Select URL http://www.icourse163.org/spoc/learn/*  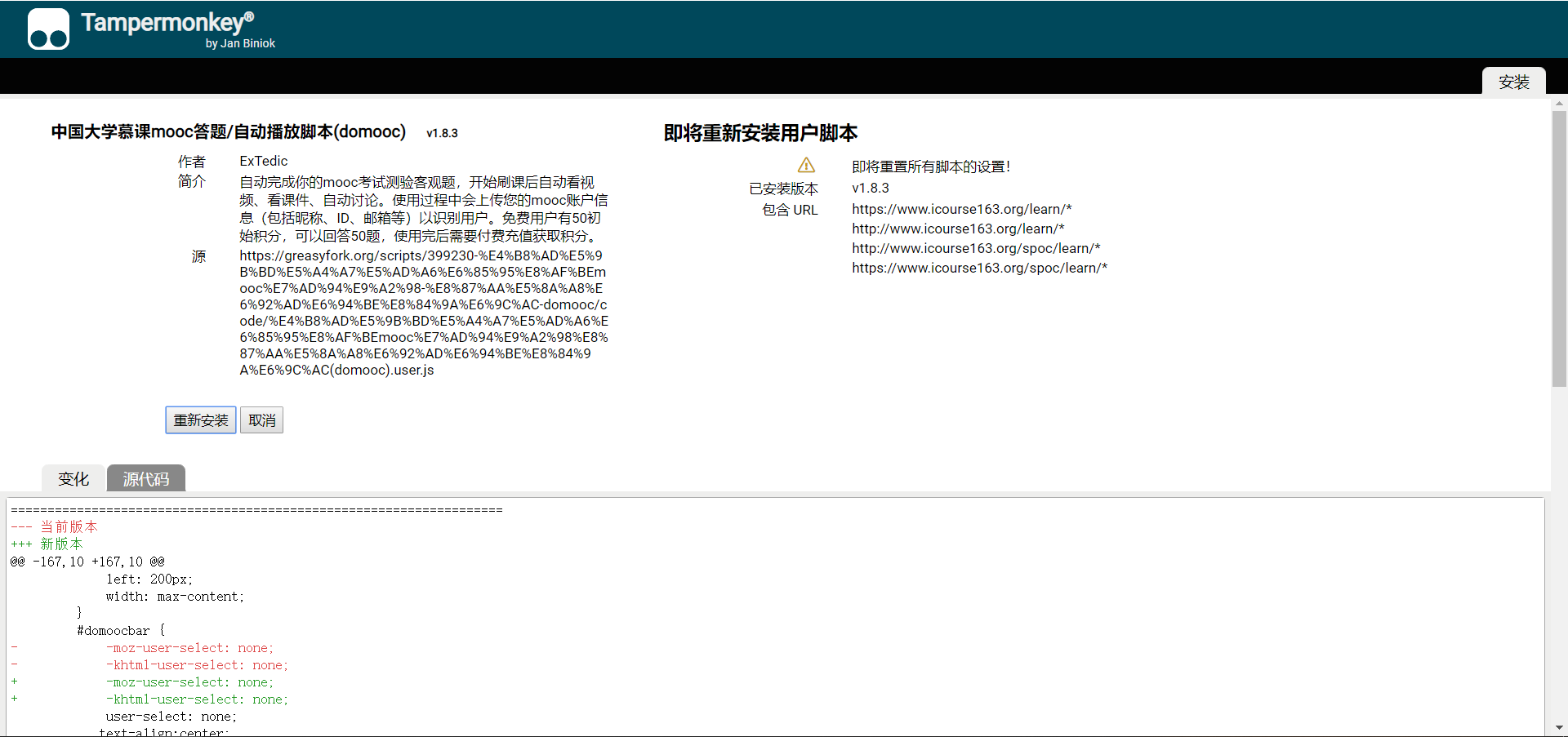coord(976,248)
